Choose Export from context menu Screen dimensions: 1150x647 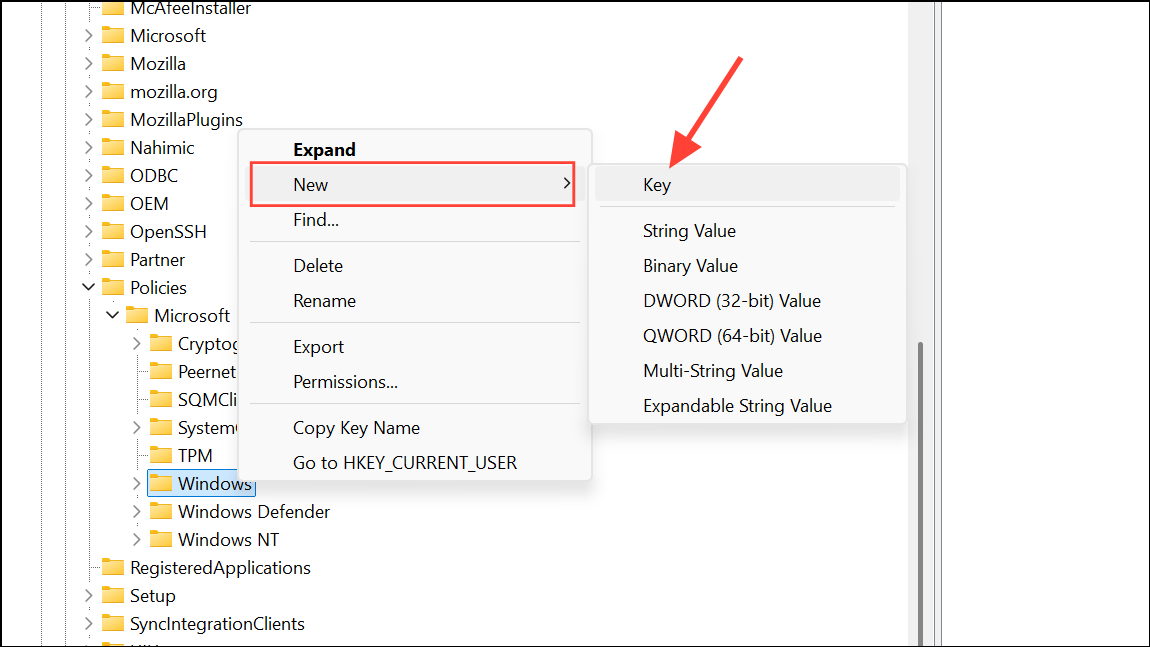point(318,347)
